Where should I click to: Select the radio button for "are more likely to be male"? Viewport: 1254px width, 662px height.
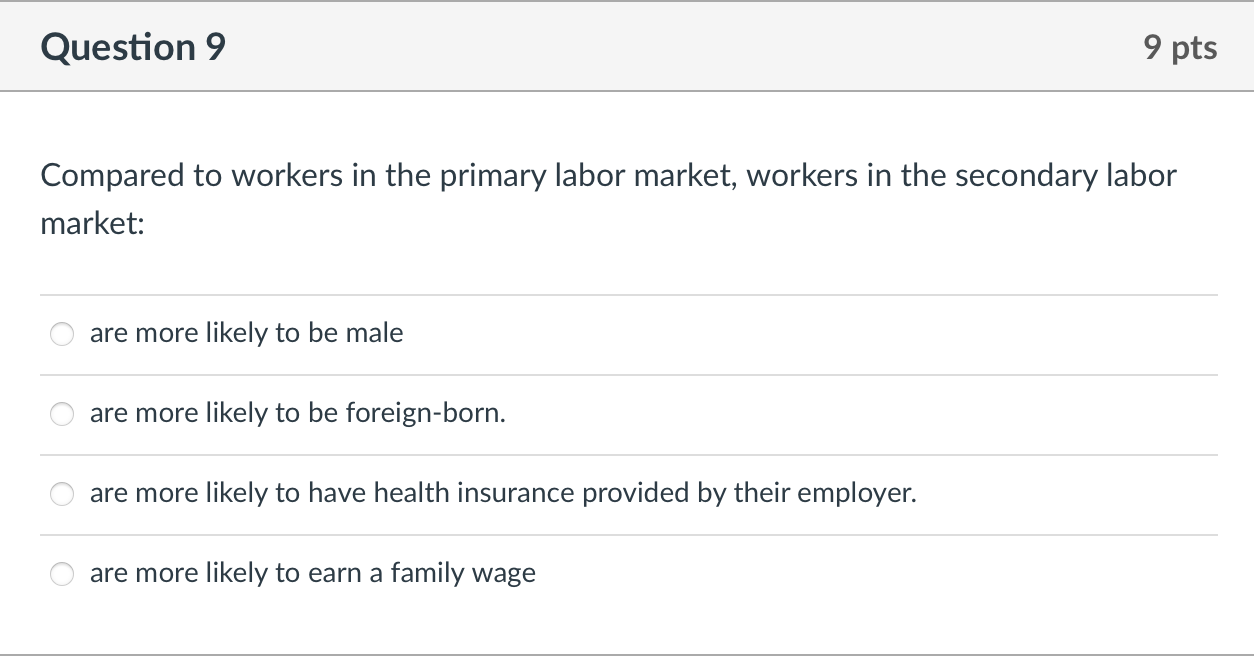pyautogui.click(x=61, y=334)
